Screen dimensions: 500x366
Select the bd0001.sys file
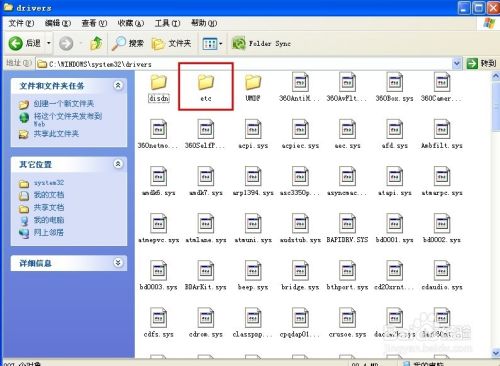[x=394, y=229]
